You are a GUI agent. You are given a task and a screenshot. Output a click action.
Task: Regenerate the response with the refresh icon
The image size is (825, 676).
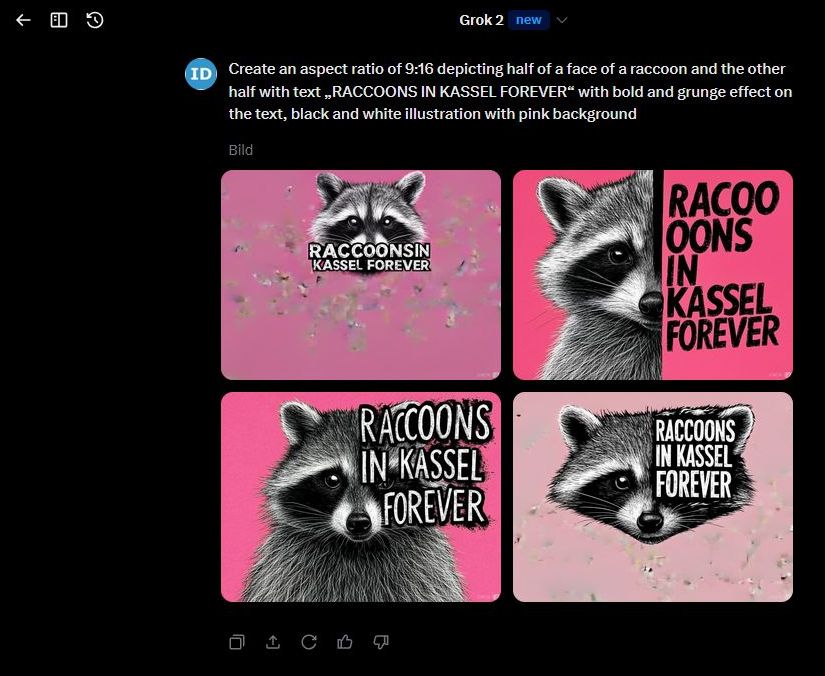tap(309, 642)
